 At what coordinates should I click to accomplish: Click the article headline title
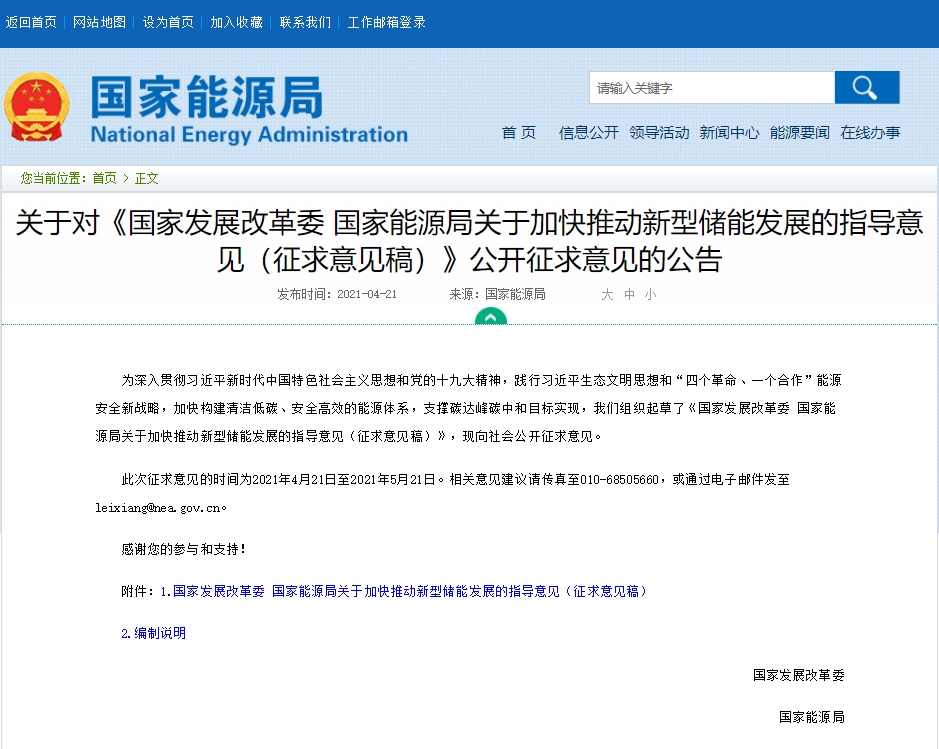[470, 241]
